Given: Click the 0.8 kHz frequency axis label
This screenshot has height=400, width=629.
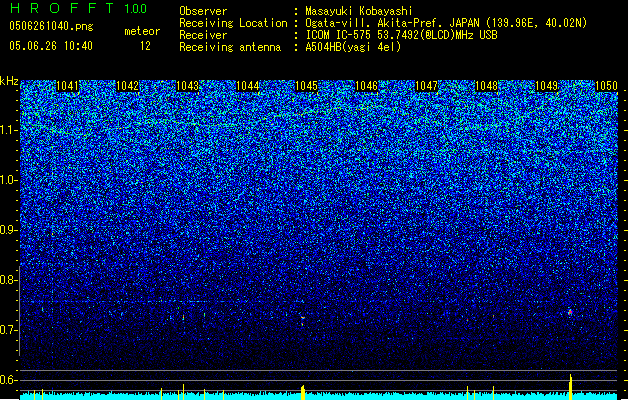Looking at the screenshot, I should pyautogui.click(x=9, y=280).
